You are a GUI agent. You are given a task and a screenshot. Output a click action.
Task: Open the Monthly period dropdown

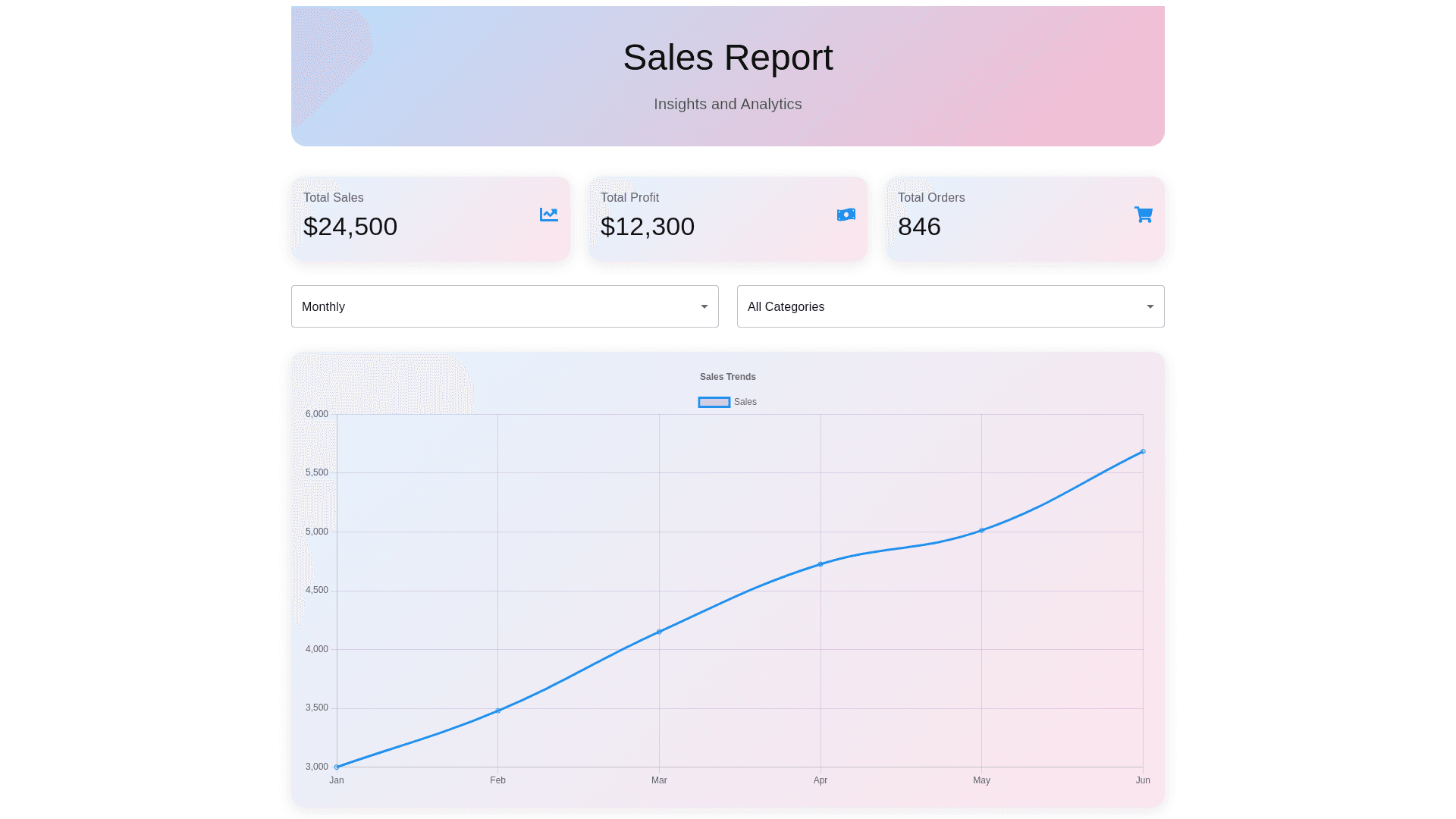493,306
